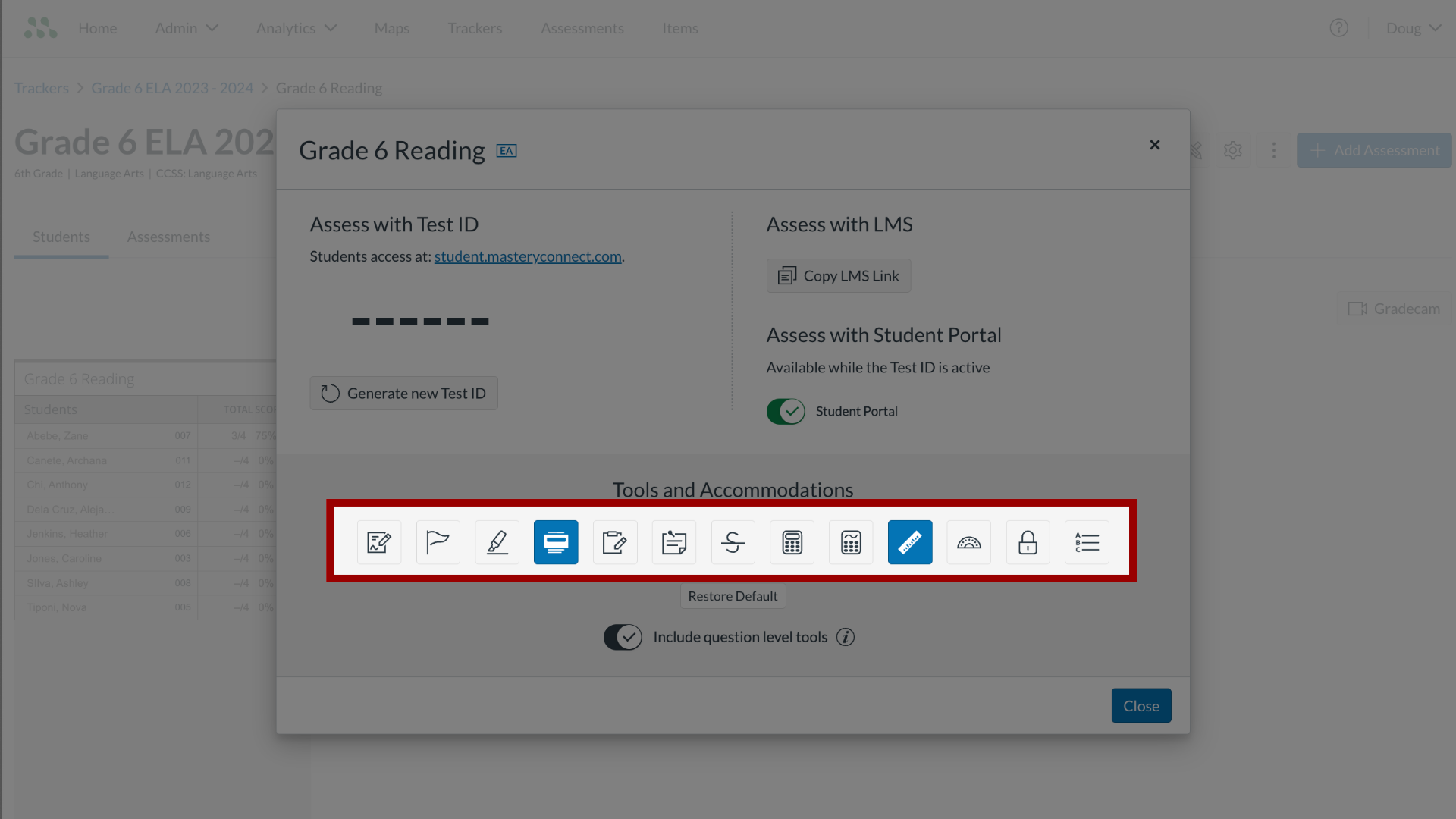Toggle the Student Portal switch on/off
Viewport: 1456px width, 819px height.
click(786, 411)
